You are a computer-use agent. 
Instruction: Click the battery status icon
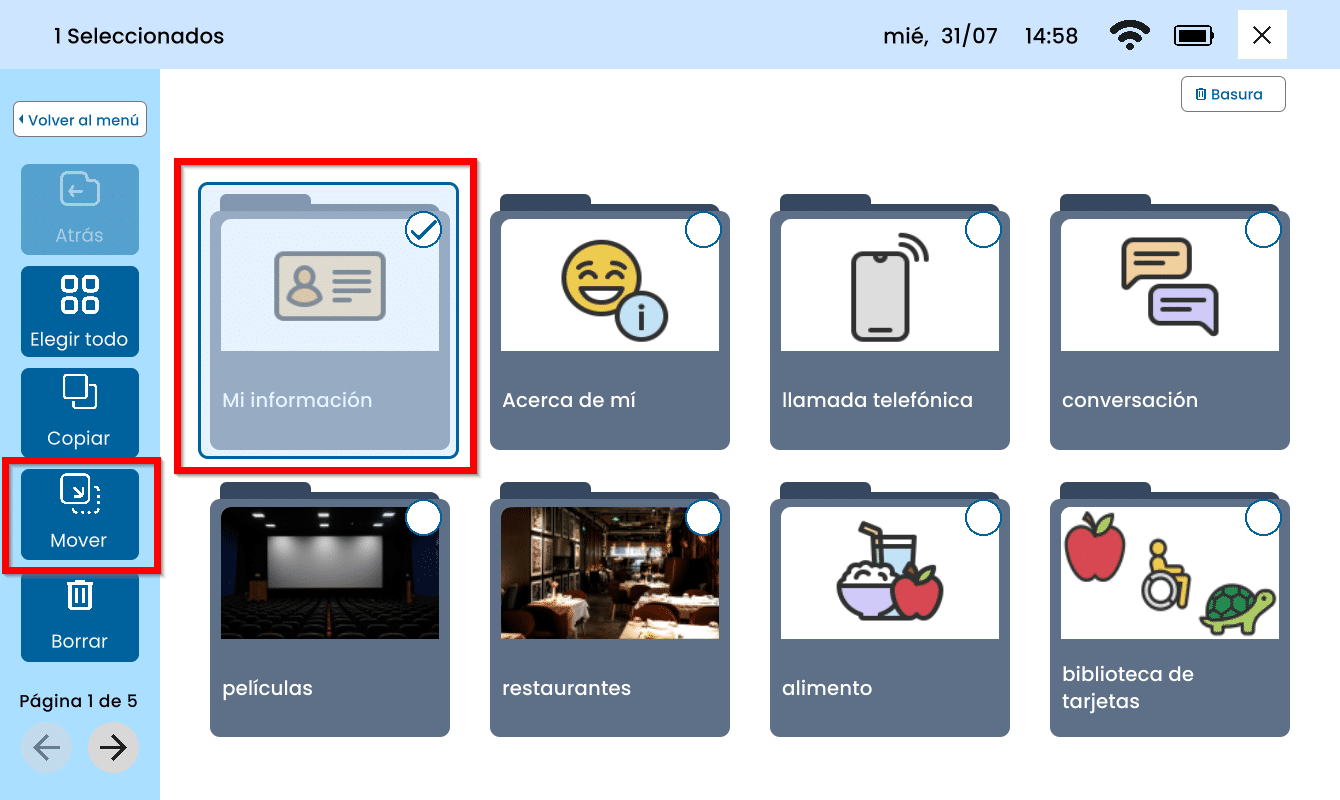pos(1194,36)
